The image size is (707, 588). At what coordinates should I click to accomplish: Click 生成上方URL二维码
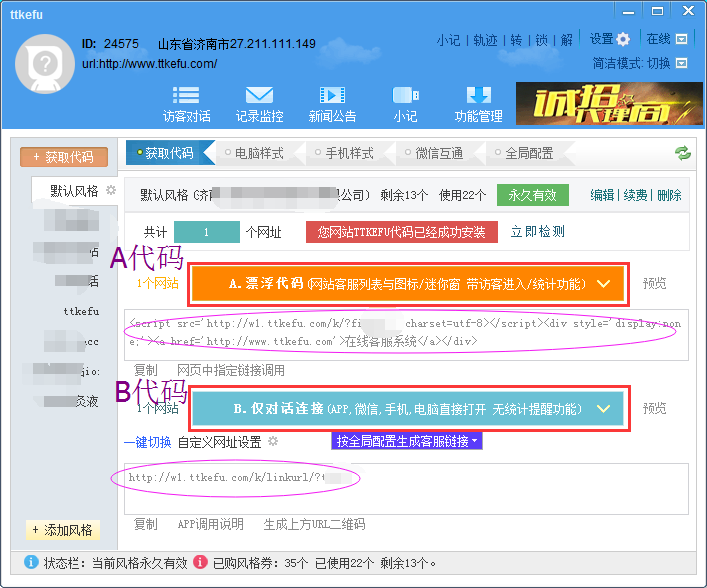[314, 524]
